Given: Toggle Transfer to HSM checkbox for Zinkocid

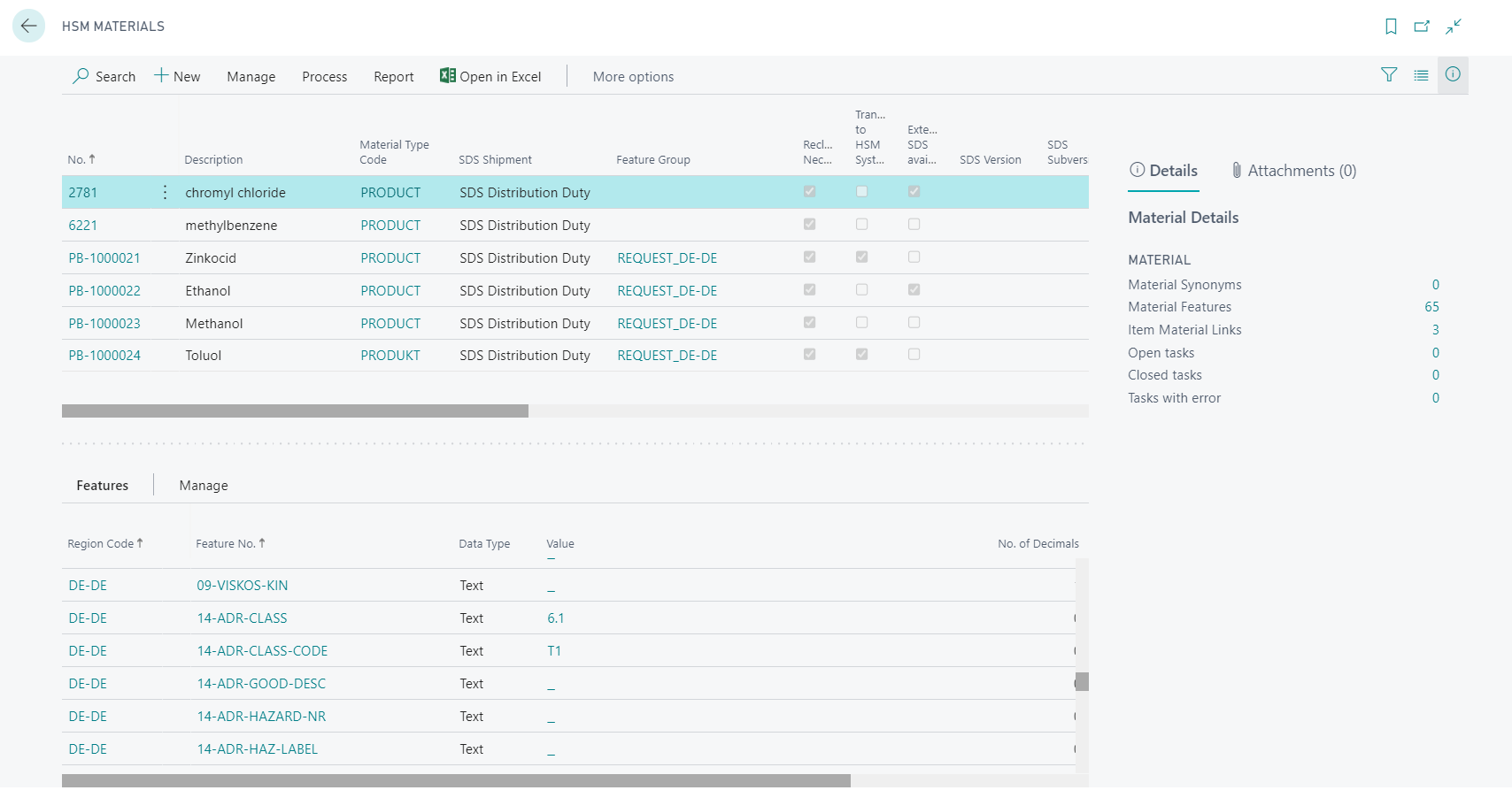Looking at the screenshot, I should pyautogui.click(x=861, y=257).
